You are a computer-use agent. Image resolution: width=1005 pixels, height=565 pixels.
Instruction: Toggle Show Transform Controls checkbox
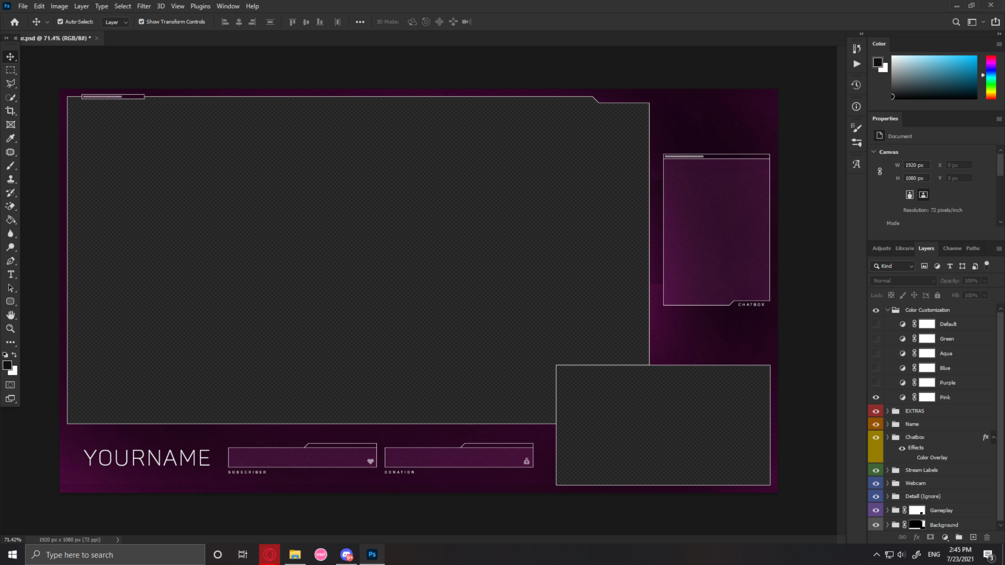[142, 22]
